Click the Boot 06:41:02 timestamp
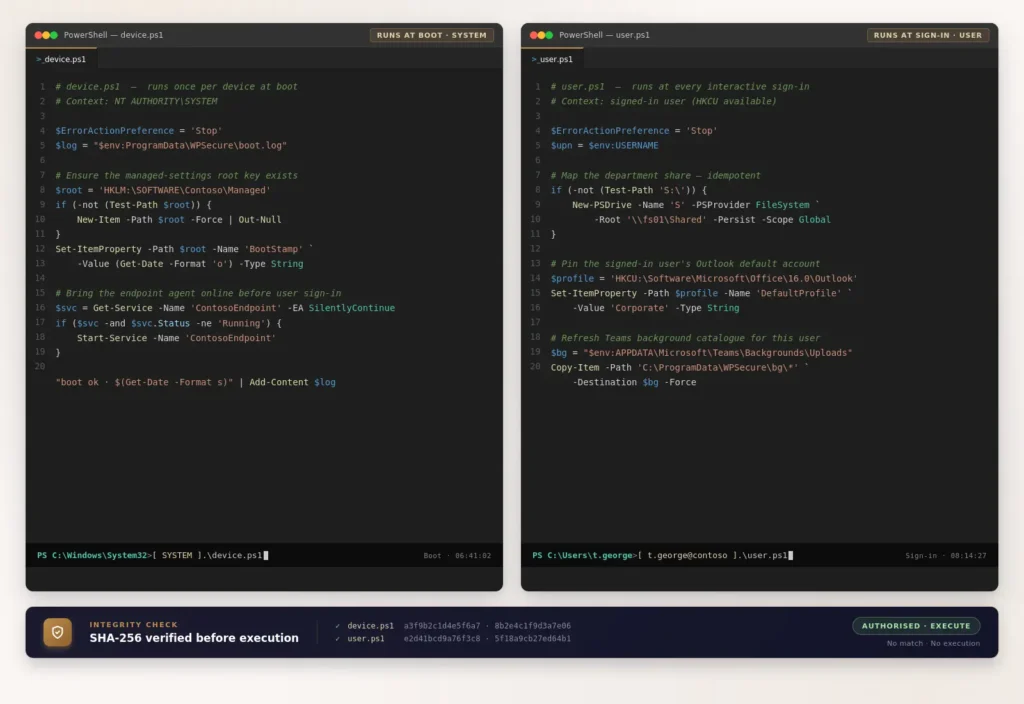 [457, 556]
